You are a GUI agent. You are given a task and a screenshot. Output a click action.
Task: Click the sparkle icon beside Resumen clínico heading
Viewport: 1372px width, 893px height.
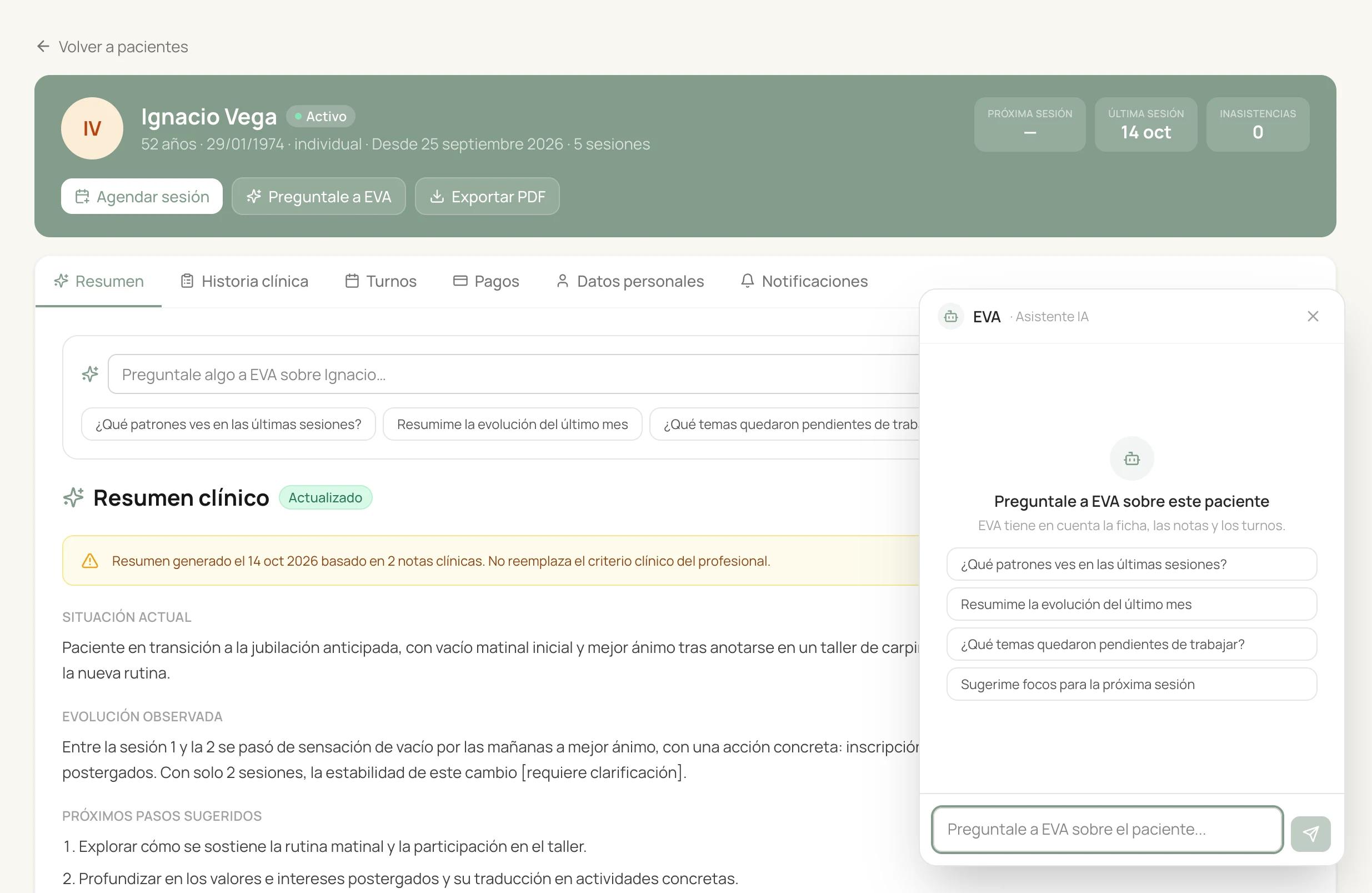(x=73, y=497)
